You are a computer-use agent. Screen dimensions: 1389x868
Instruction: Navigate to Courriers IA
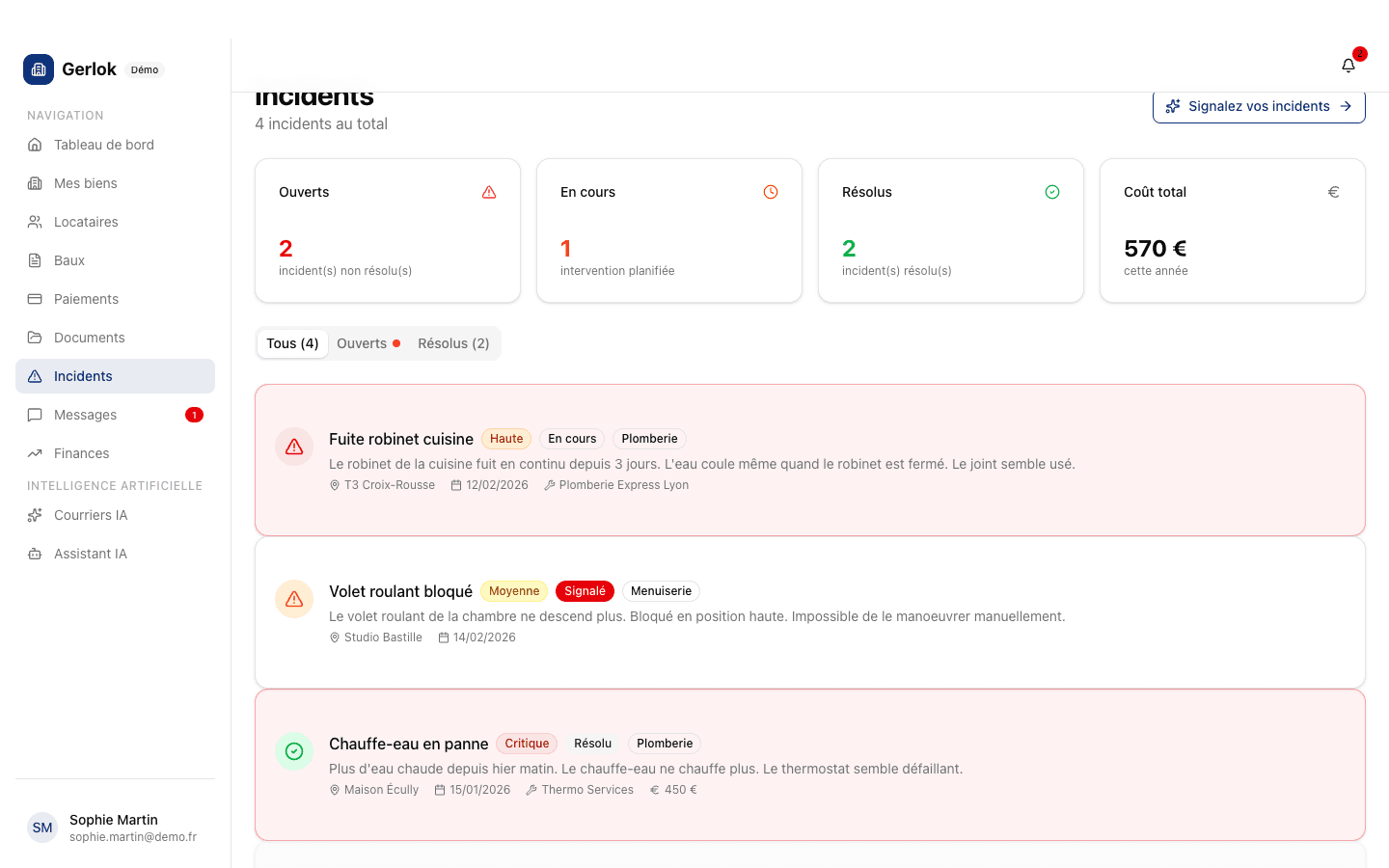[x=91, y=515]
